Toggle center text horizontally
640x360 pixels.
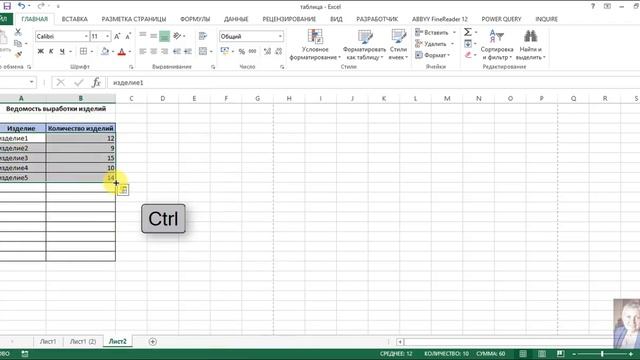point(153,51)
